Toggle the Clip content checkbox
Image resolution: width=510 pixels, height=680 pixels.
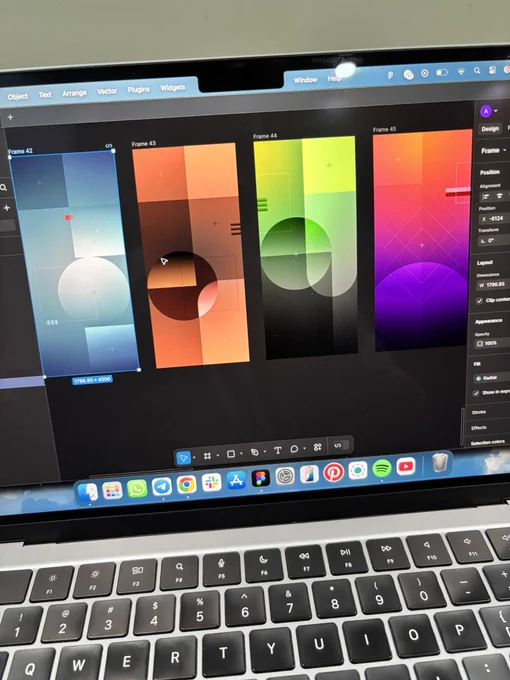click(479, 301)
